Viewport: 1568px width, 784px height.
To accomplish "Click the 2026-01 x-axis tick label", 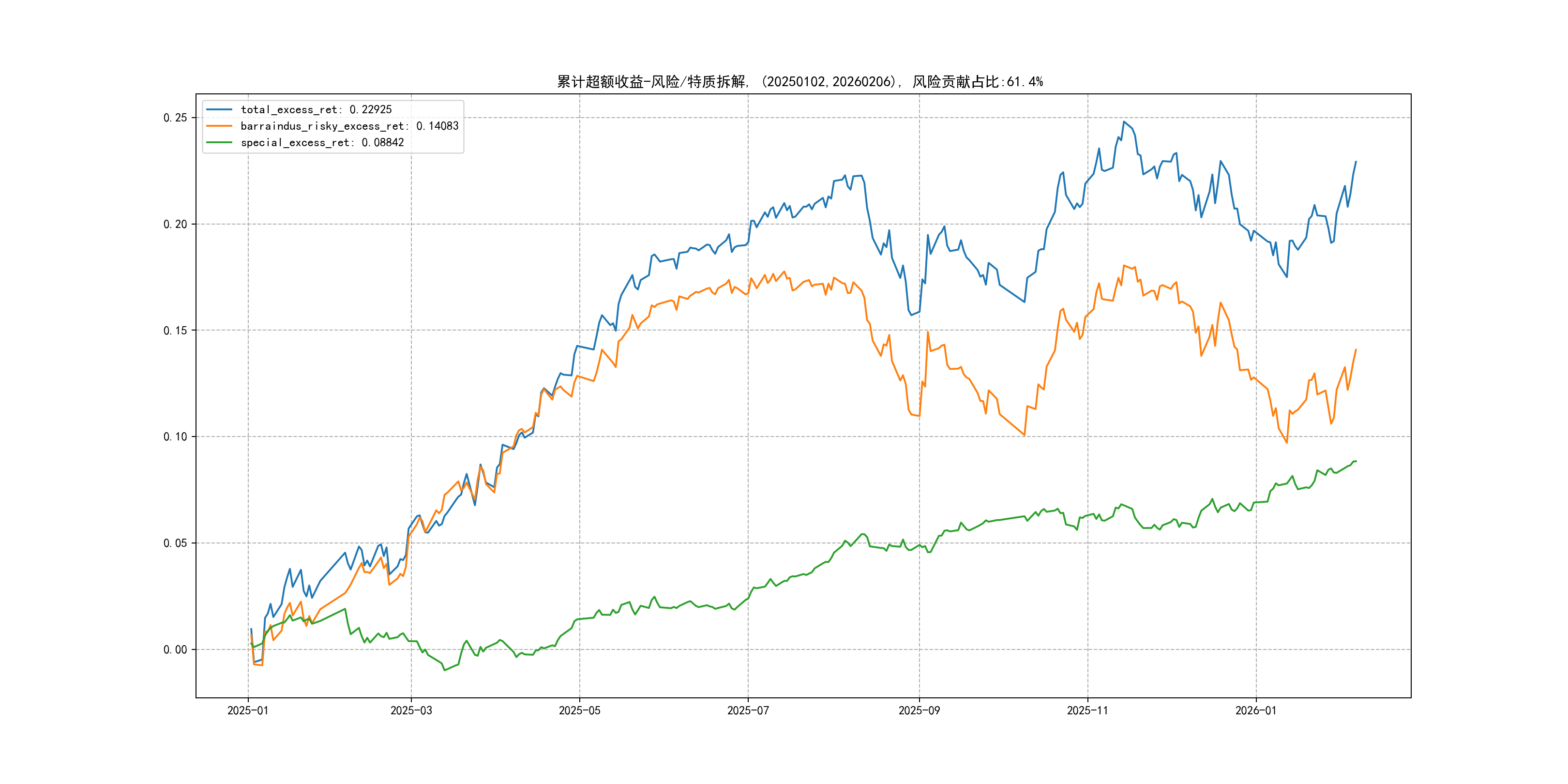I will (x=1256, y=711).
